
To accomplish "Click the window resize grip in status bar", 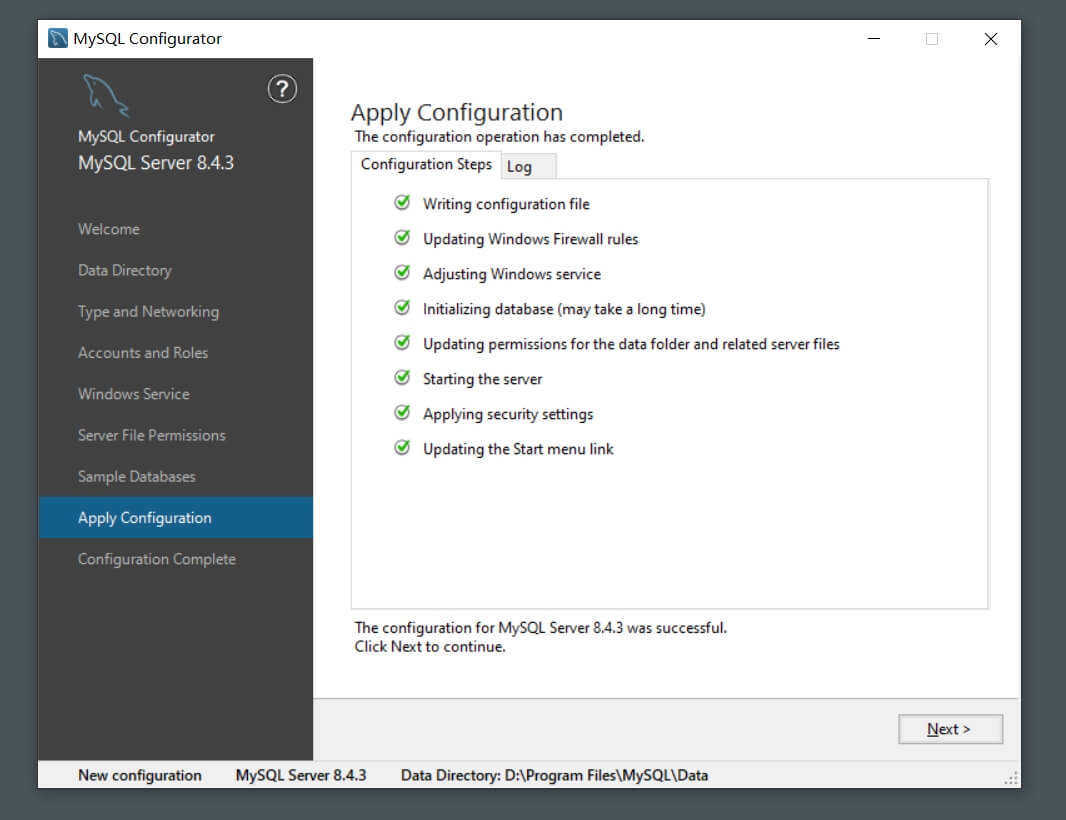I will pos(1011,779).
